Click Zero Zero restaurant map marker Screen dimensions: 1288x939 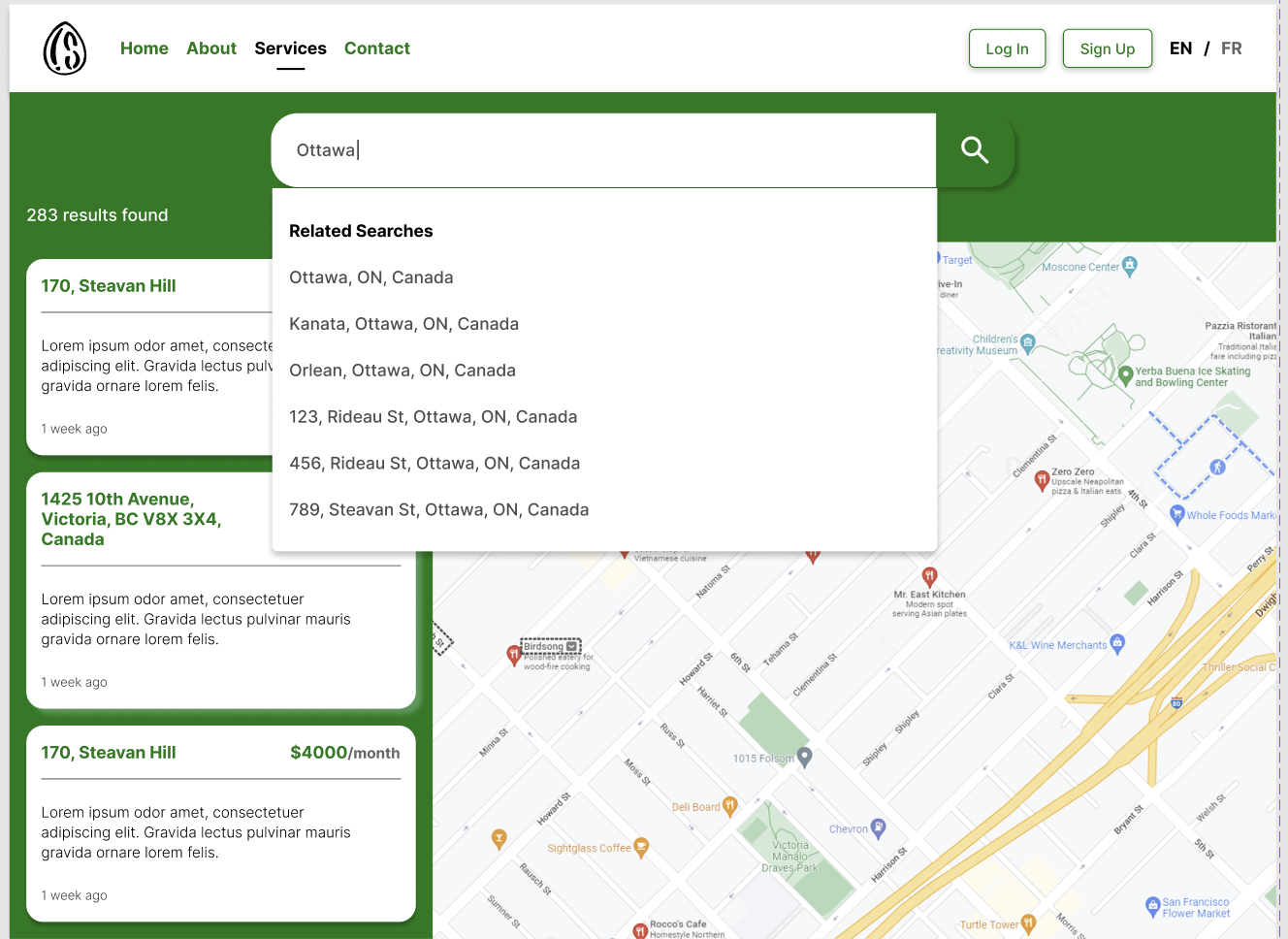(1042, 479)
